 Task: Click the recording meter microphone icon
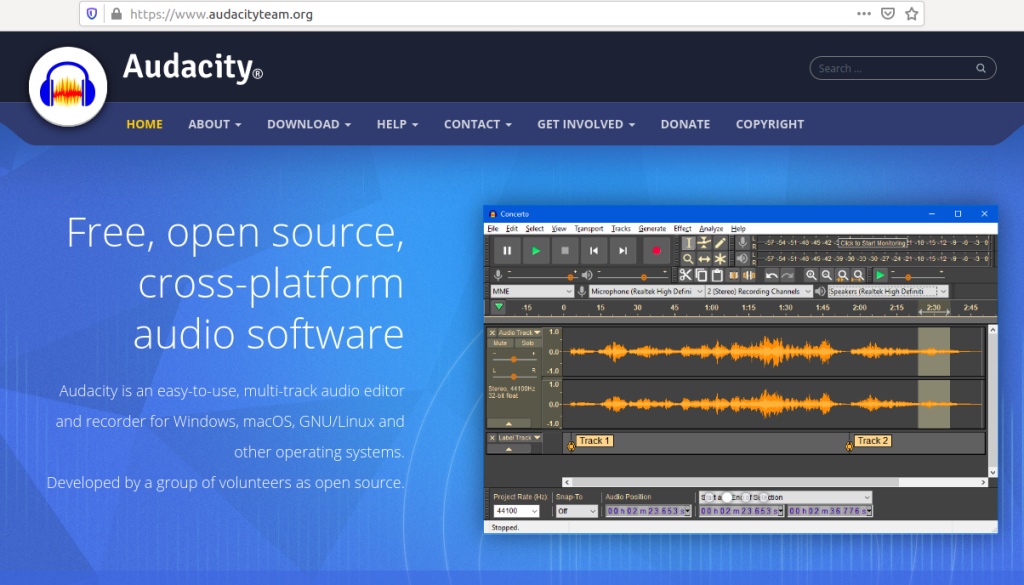pyautogui.click(x=743, y=243)
